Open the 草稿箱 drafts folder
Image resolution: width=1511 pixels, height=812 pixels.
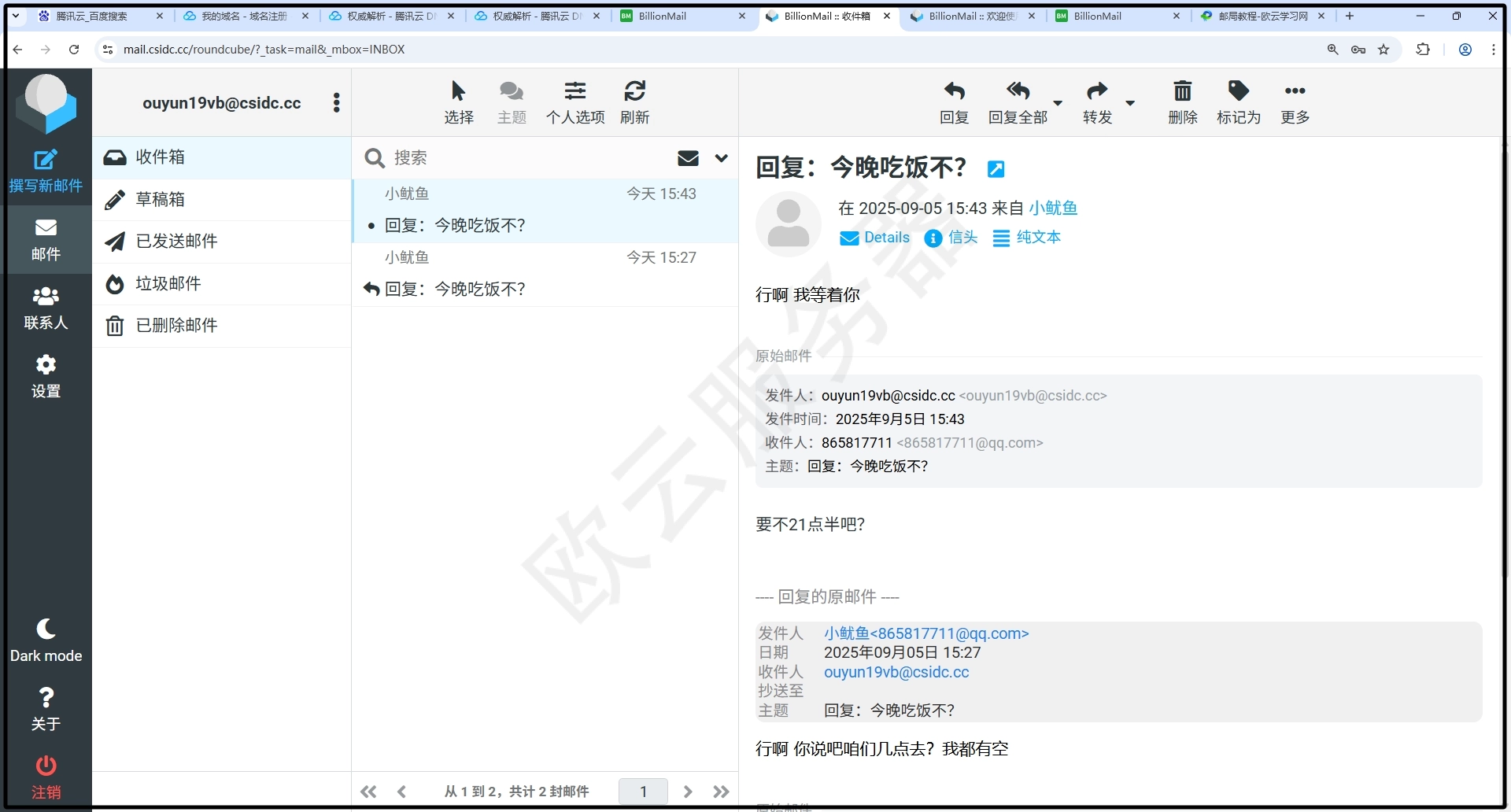pos(222,200)
